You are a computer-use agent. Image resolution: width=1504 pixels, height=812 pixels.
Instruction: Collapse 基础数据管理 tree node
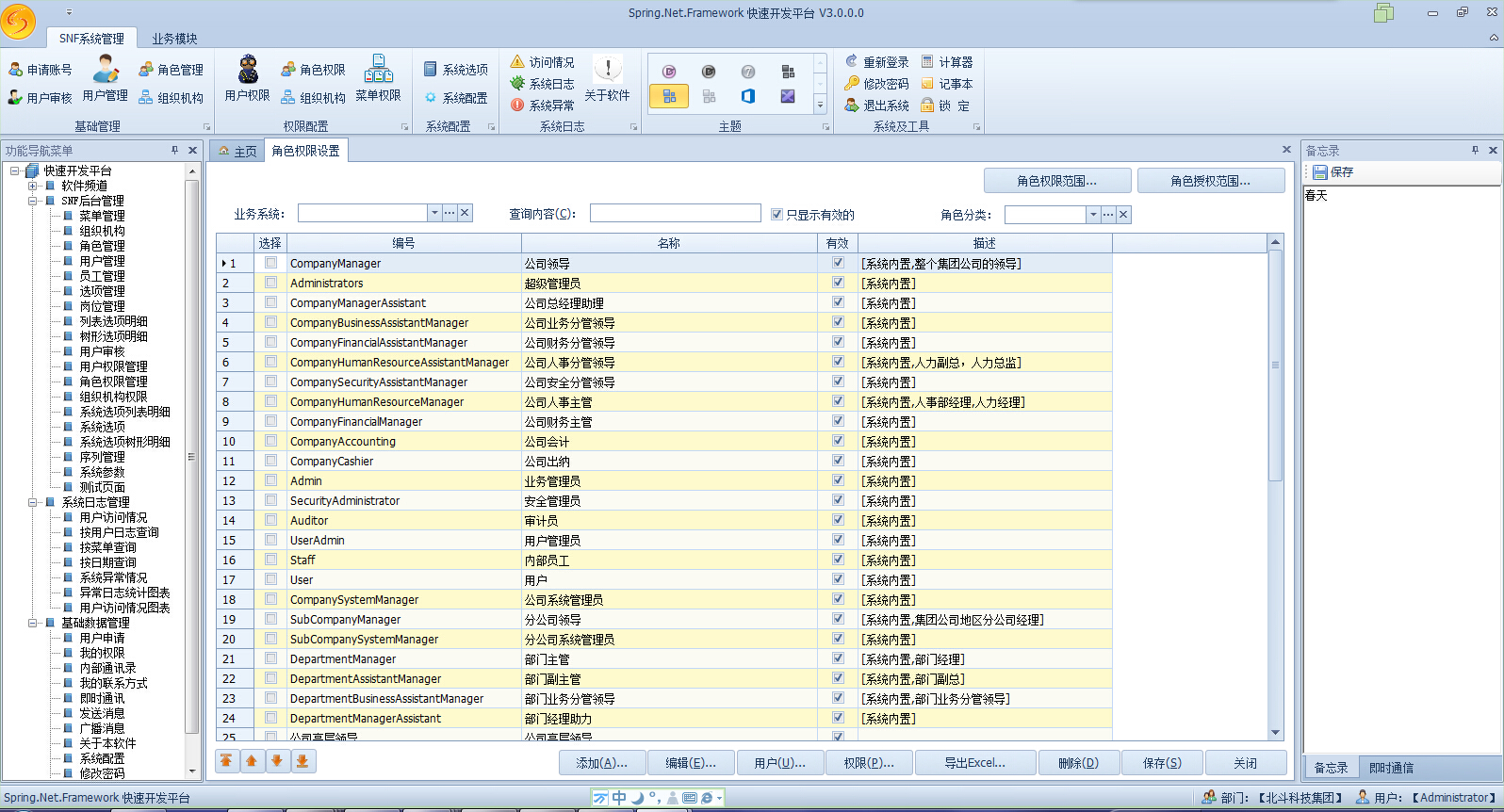[33, 623]
